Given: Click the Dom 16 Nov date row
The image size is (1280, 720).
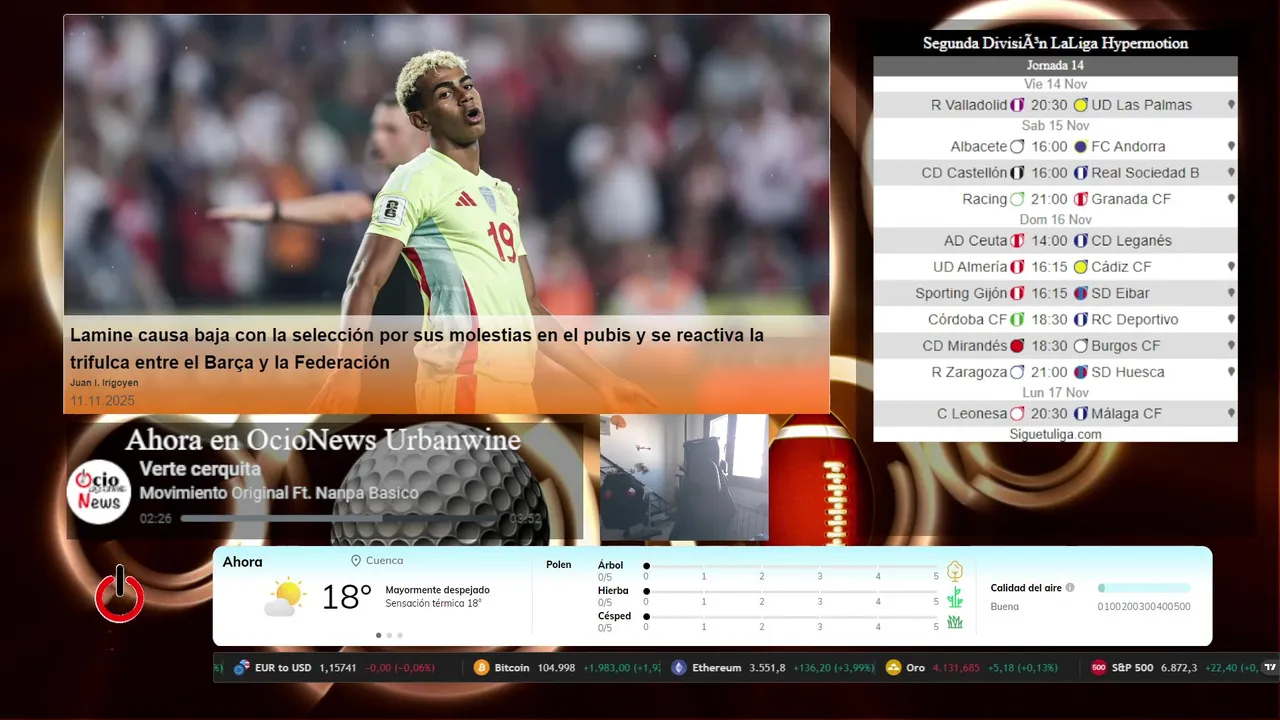Looking at the screenshot, I should click(x=1055, y=219).
